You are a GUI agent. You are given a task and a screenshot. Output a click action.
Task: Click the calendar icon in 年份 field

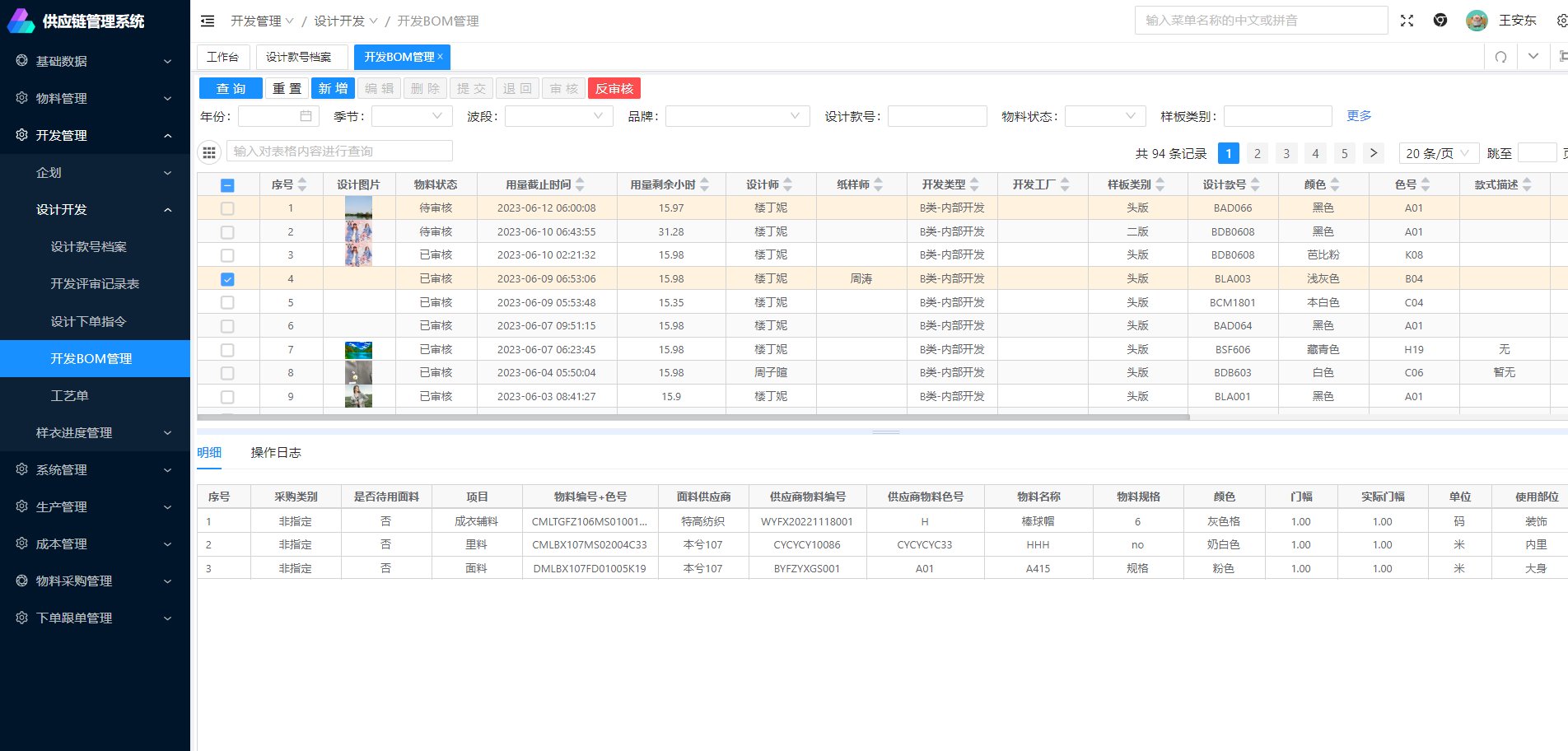tap(306, 116)
